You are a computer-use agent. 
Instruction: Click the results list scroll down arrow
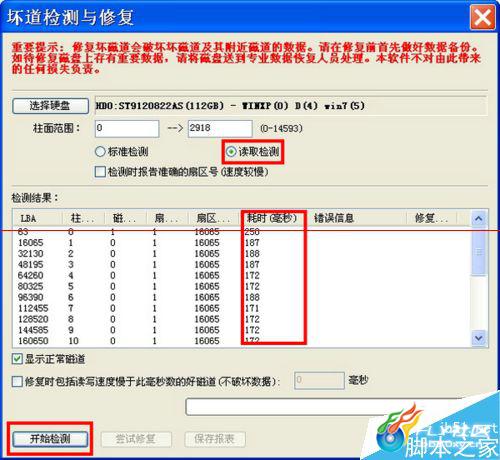point(479,338)
